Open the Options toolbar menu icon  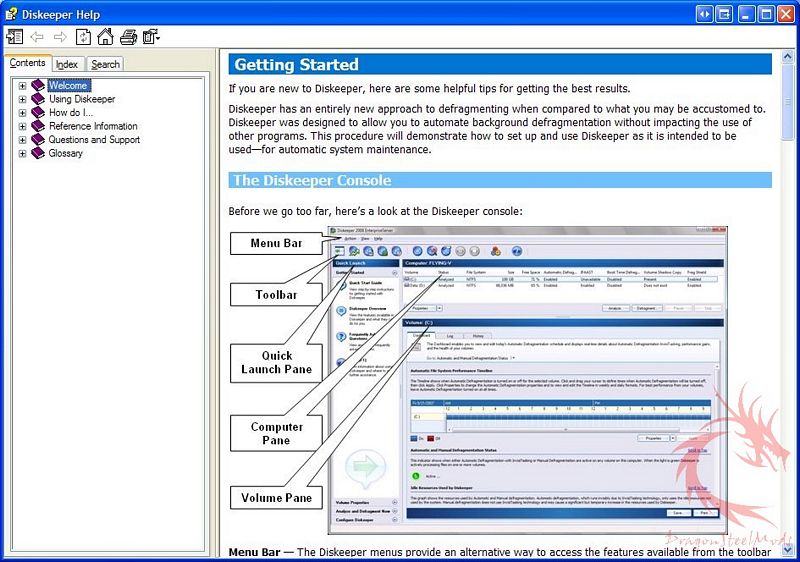(151, 37)
